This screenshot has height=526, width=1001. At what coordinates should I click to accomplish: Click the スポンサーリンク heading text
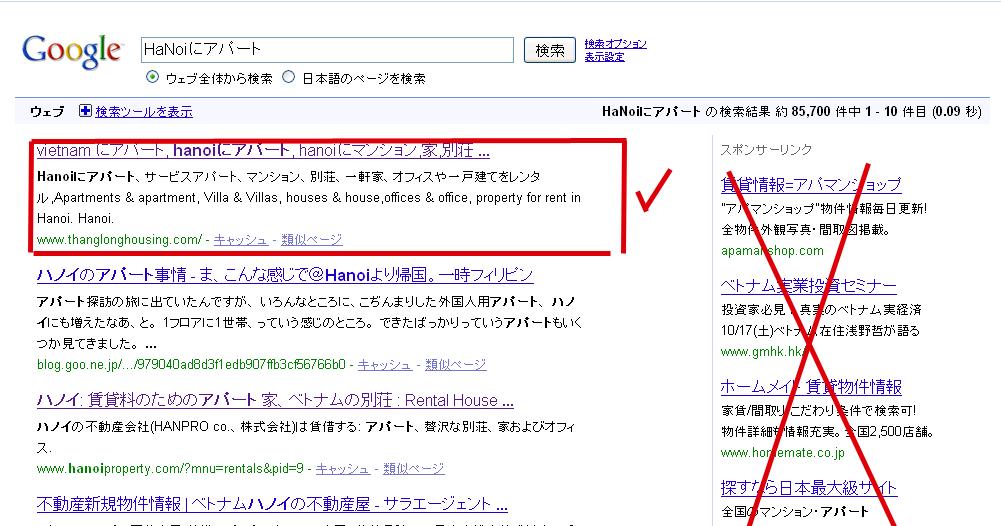point(766,149)
